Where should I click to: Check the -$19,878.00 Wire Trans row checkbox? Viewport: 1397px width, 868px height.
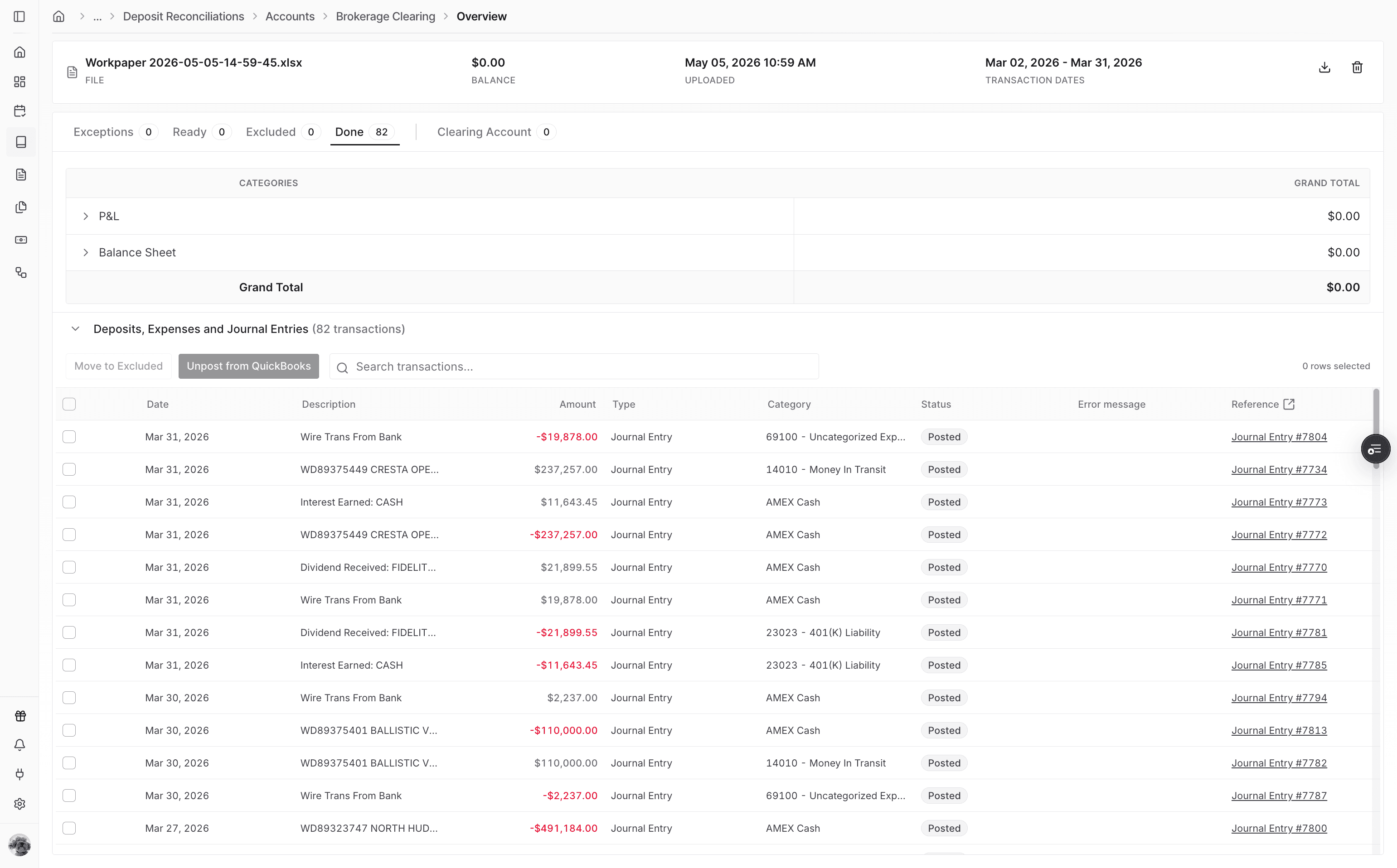pos(69,437)
